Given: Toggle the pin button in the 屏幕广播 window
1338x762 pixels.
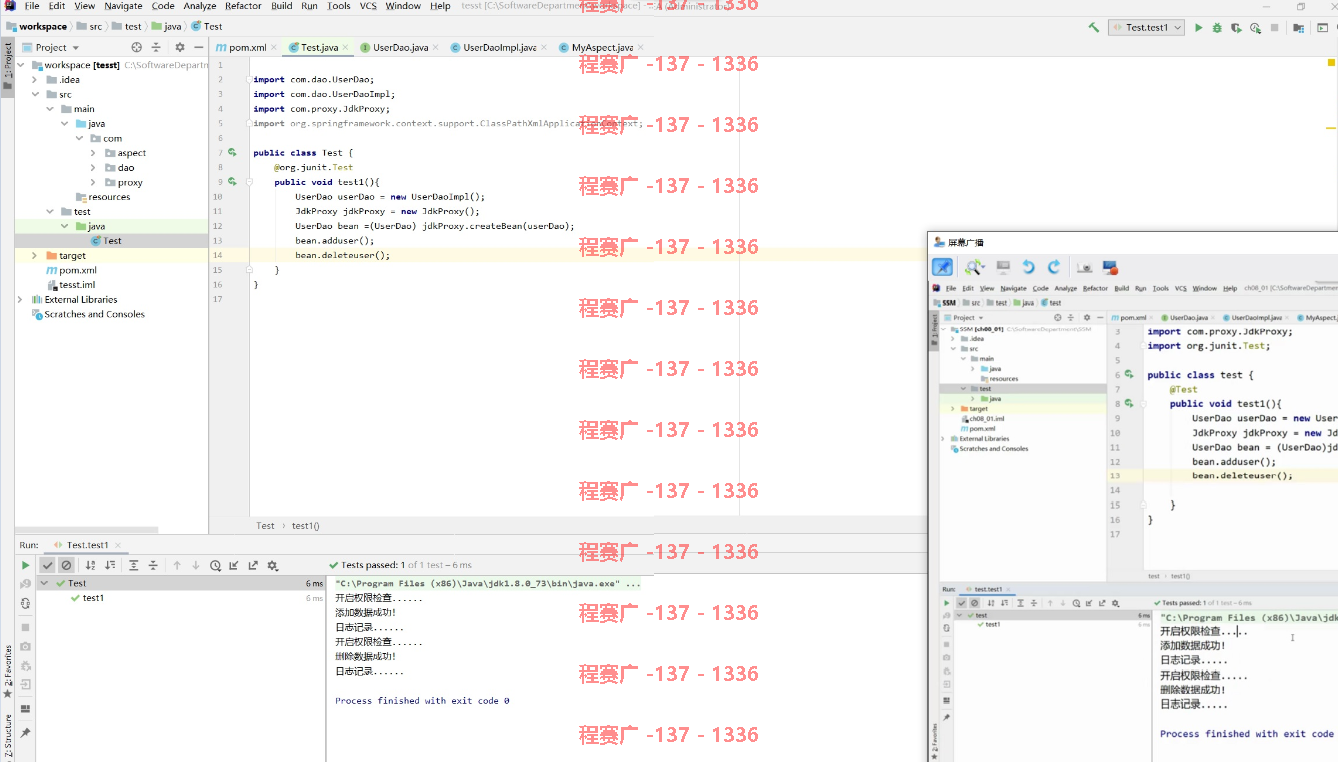Looking at the screenshot, I should click(x=942, y=267).
